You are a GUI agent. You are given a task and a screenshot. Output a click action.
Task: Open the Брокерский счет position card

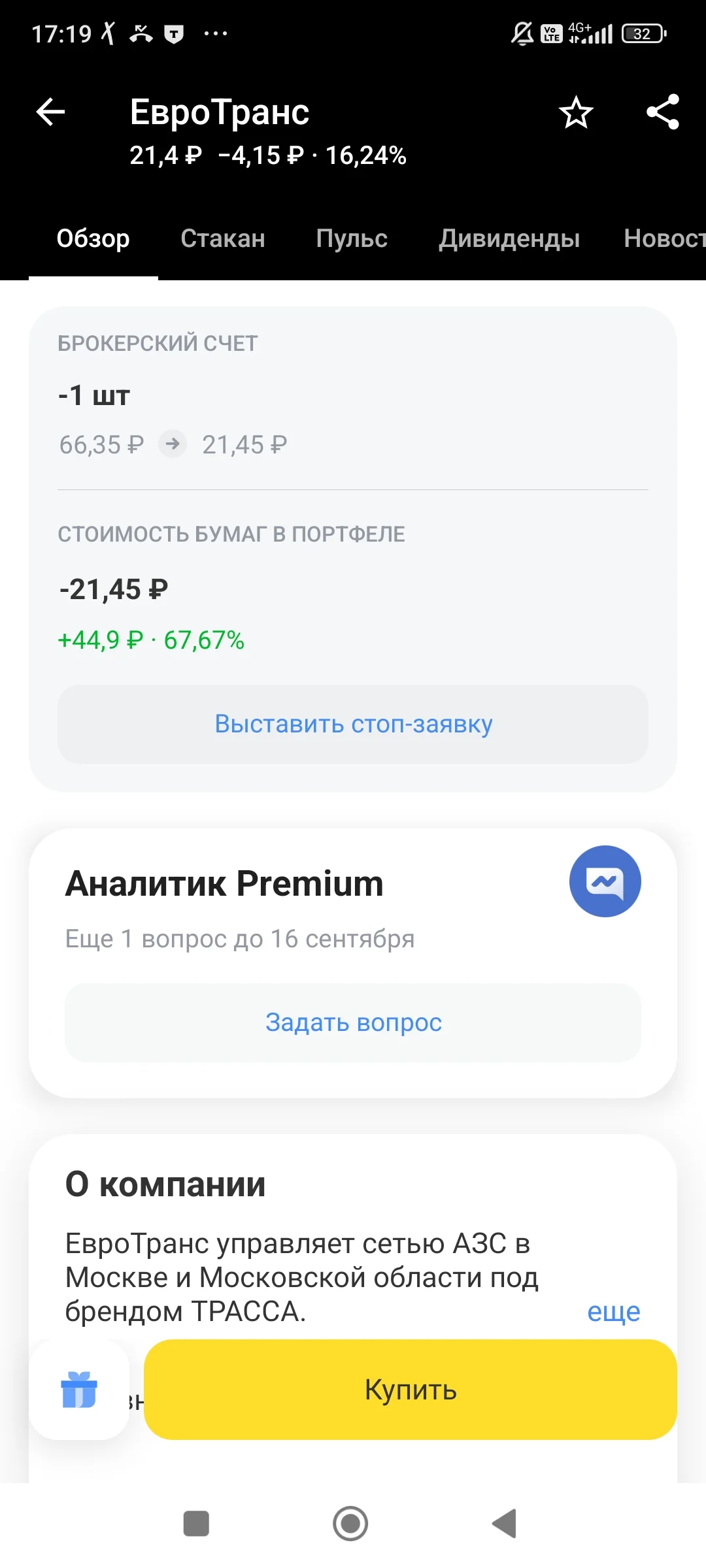coord(353,549)
